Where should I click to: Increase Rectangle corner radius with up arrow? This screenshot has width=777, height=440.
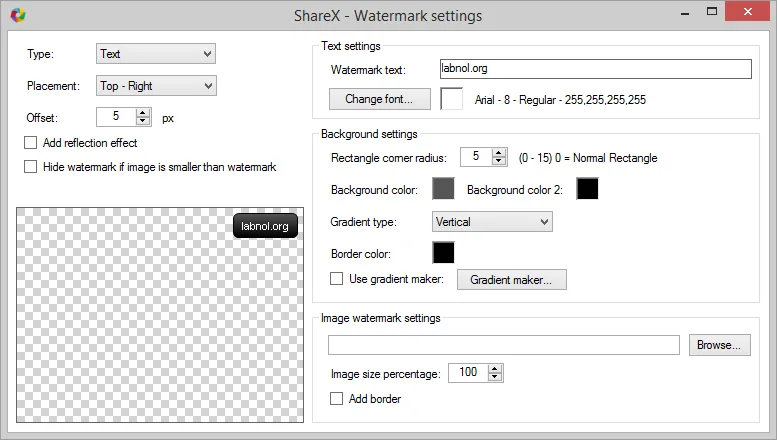(x=499, y=153)
